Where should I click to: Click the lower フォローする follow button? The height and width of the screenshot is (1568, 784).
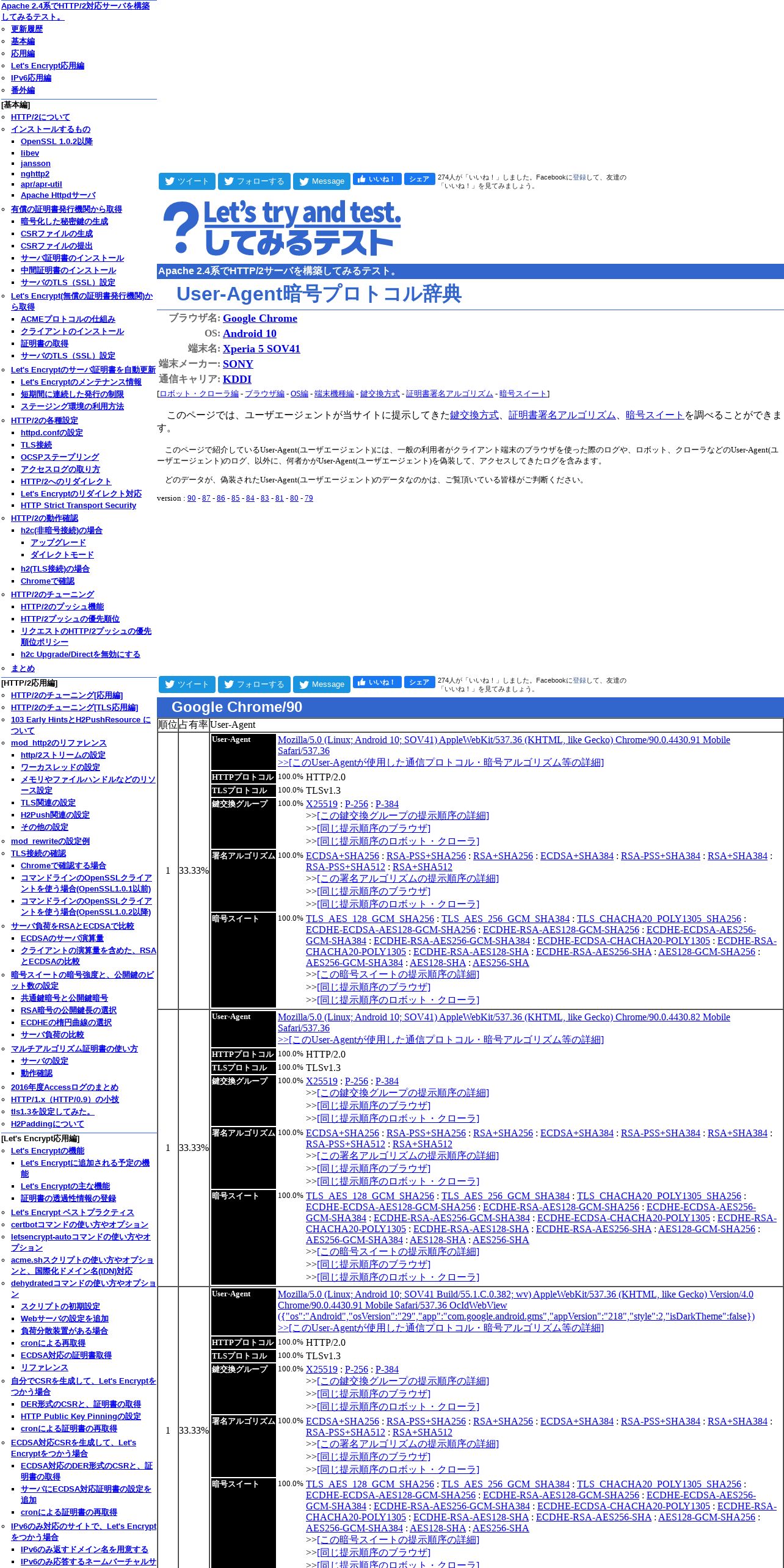[x=254, y=684]
